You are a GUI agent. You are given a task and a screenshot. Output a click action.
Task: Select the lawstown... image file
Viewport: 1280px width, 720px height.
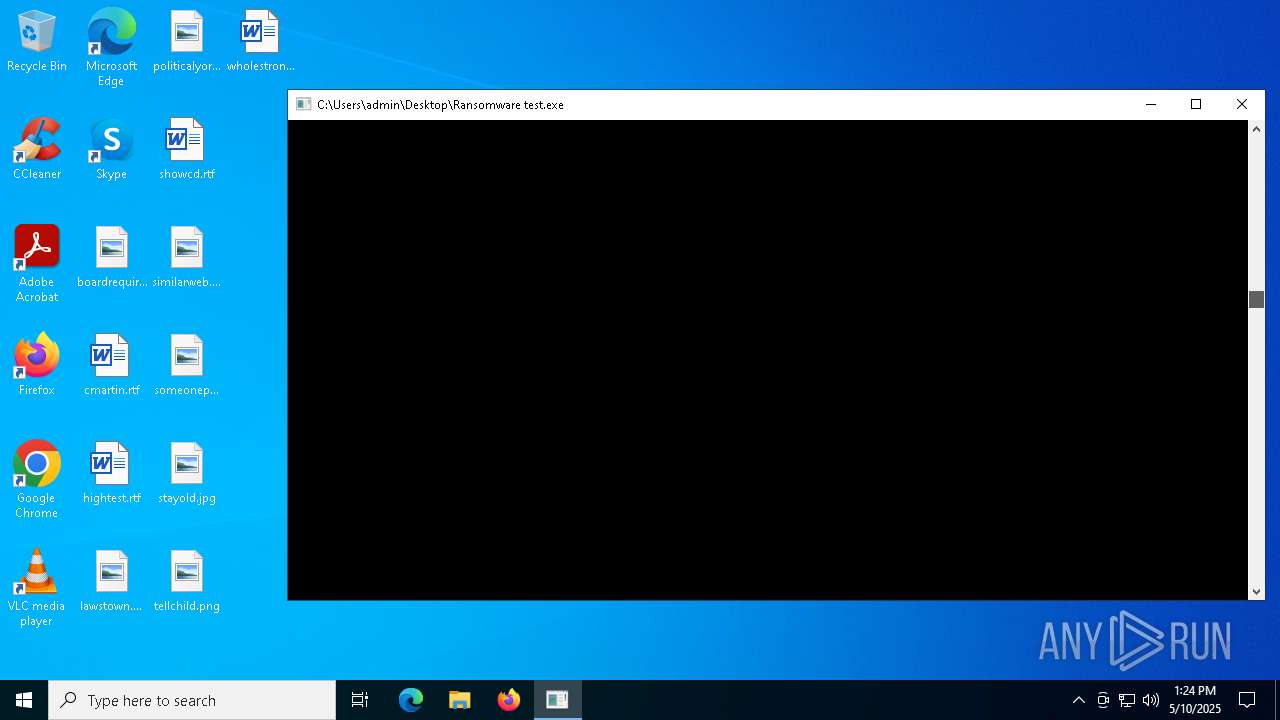point(112,582)
